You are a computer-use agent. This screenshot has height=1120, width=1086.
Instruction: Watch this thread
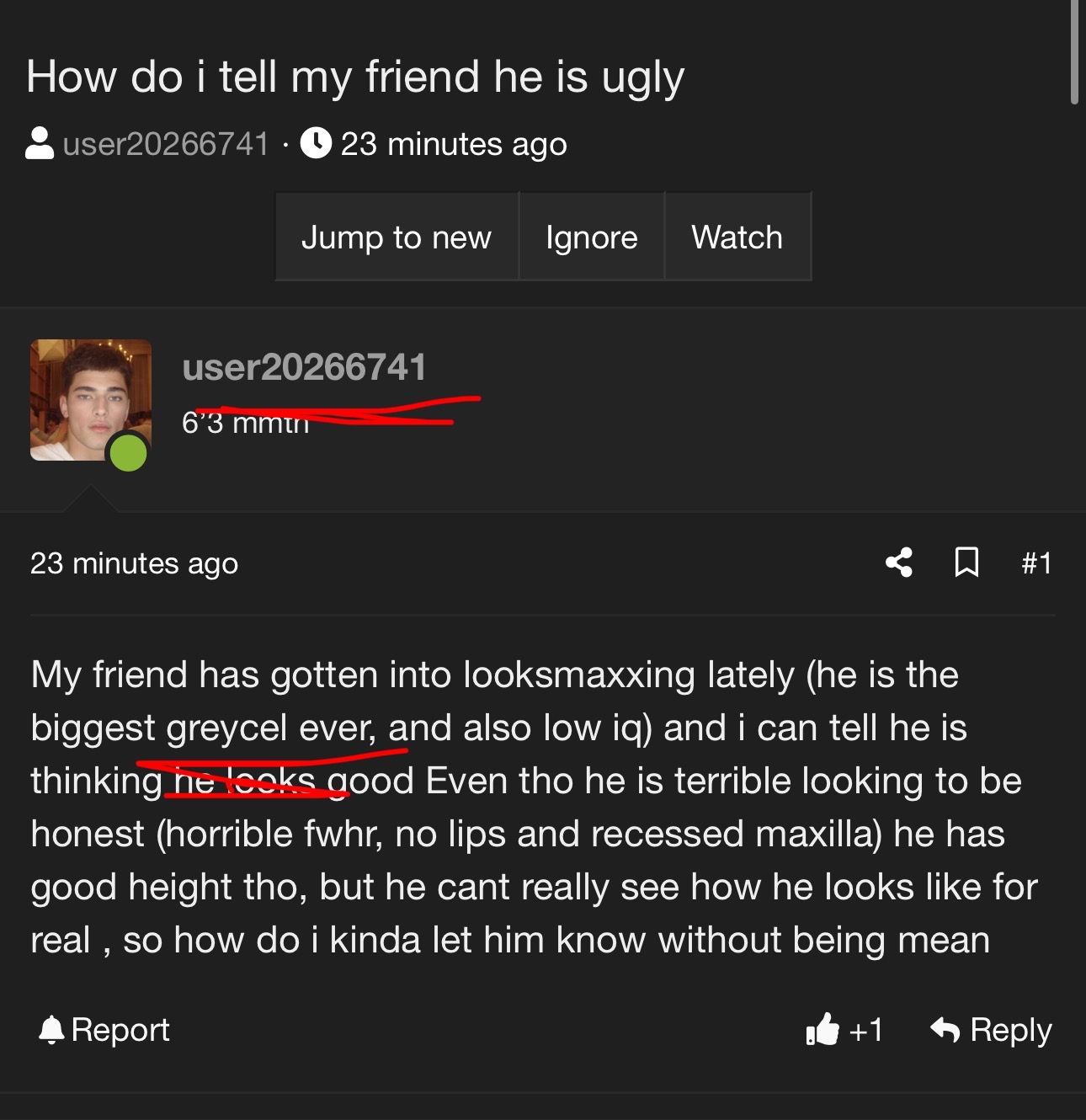pyautogui.click(x=737, y=237)
